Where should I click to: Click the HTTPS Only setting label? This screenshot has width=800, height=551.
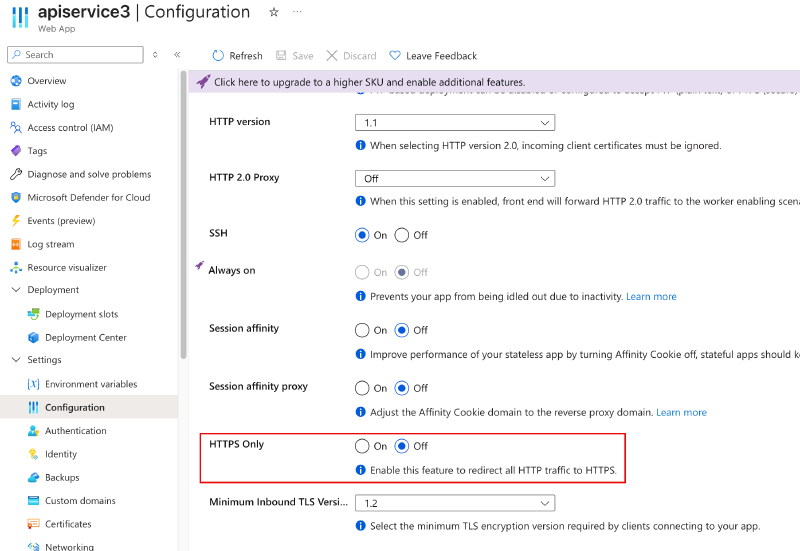(x=236, y=444)
